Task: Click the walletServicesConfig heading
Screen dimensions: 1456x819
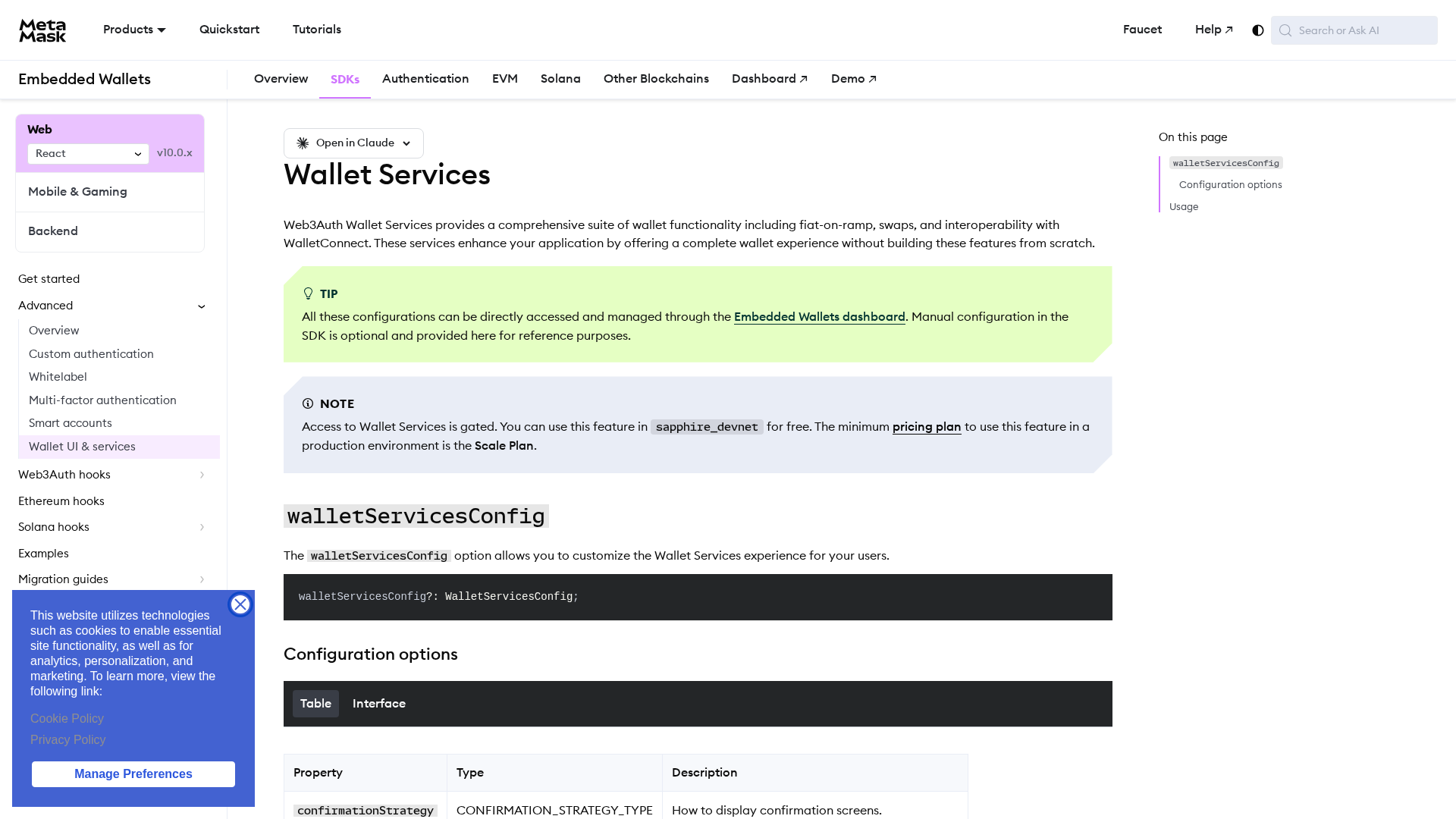Action: (x=416, y=516)
